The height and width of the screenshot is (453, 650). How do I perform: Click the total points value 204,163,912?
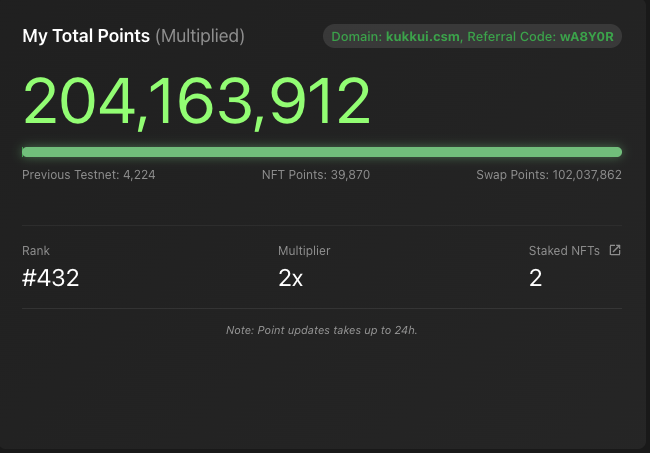196,102
